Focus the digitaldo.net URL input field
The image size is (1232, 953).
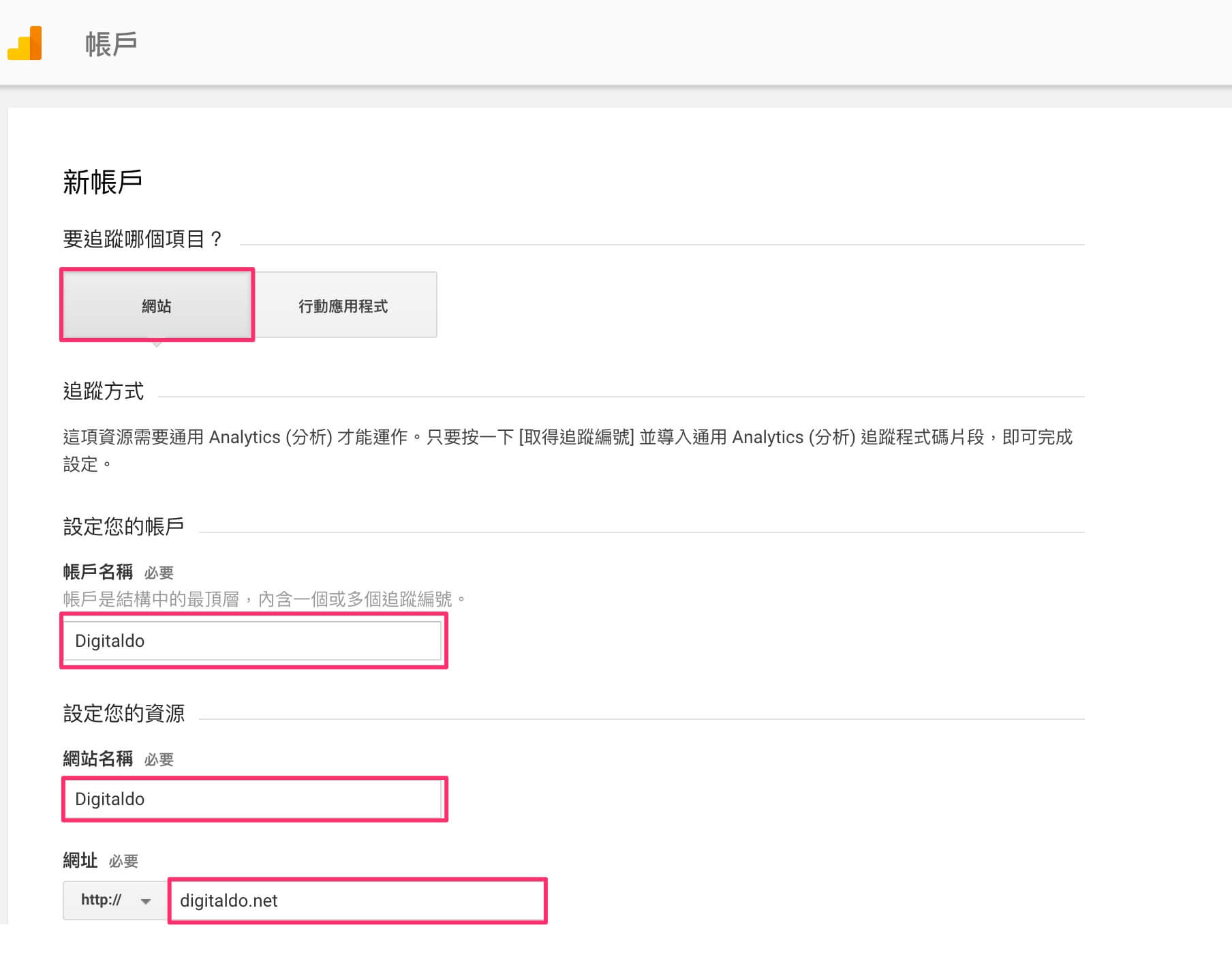357,901
